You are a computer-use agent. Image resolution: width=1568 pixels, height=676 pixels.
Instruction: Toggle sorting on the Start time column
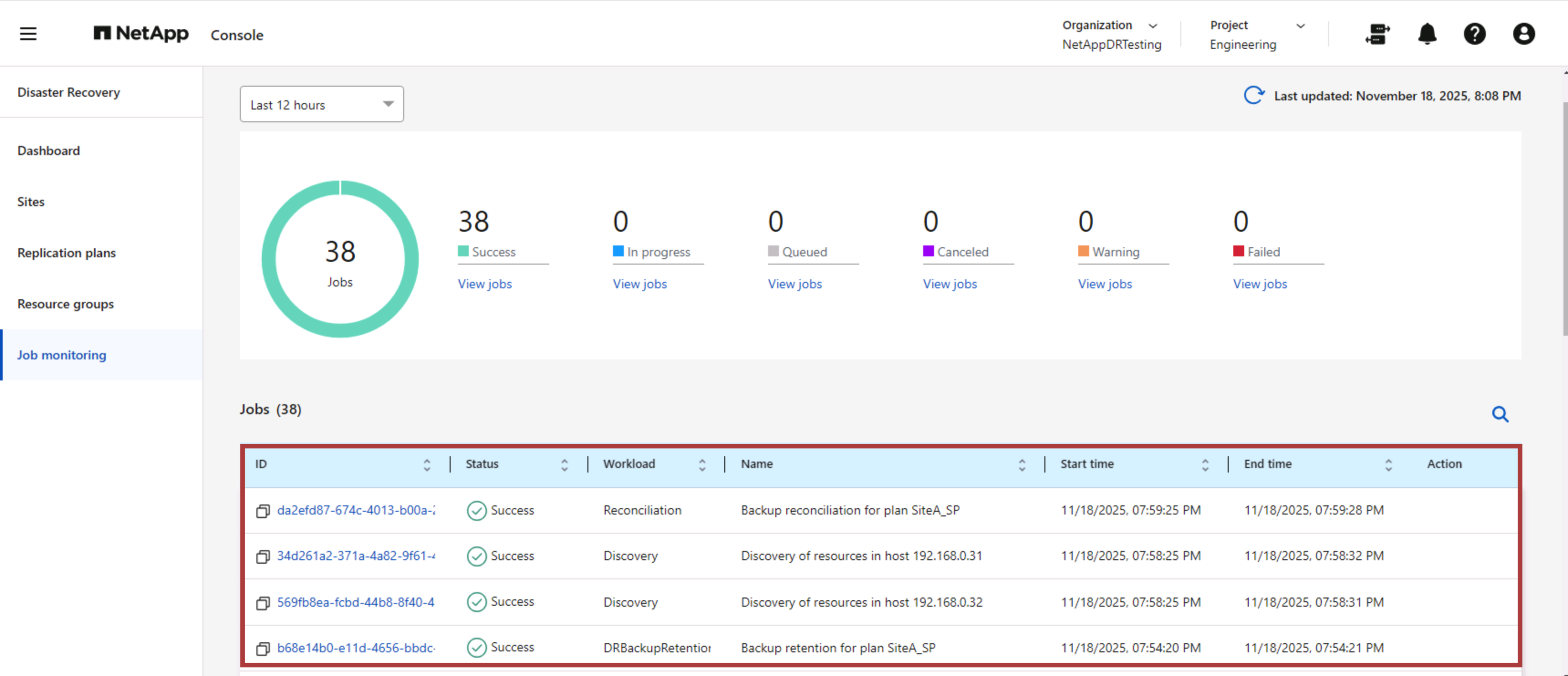pyautogui.click(x=1206, y=464)
